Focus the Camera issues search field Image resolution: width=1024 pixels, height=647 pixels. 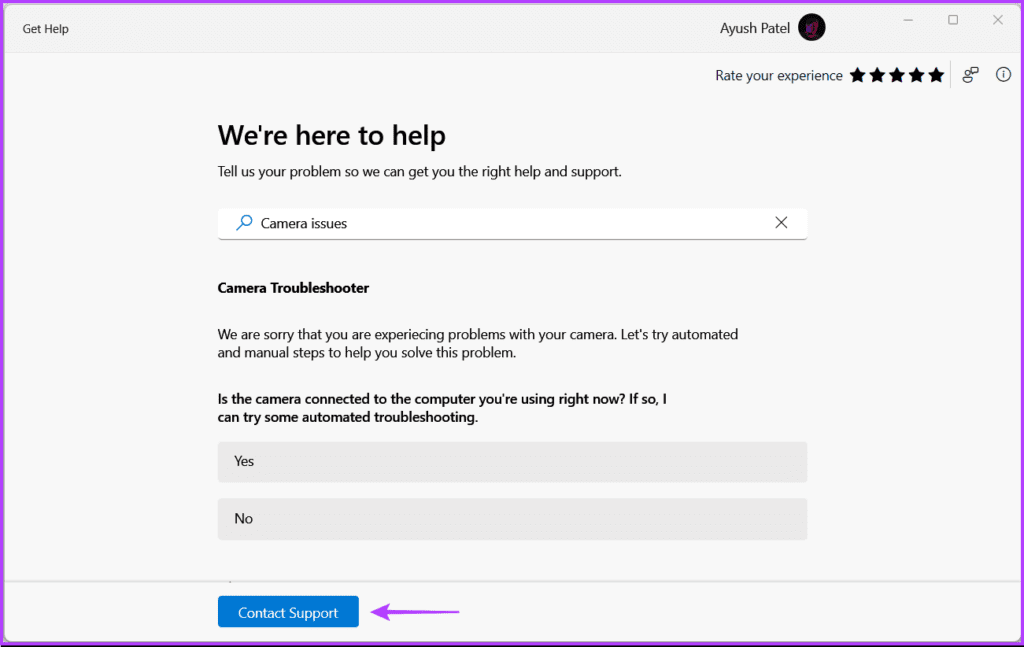pos(512,223)
